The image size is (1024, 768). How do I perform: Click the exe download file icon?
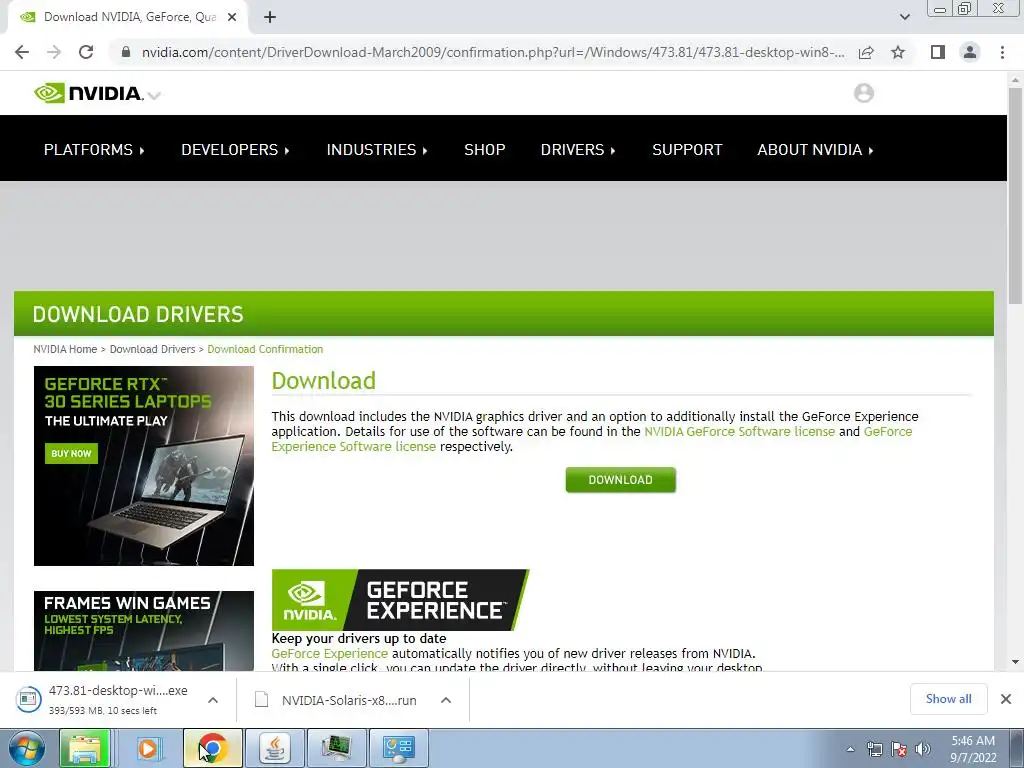pyautogui.click(x=28, y=699)
